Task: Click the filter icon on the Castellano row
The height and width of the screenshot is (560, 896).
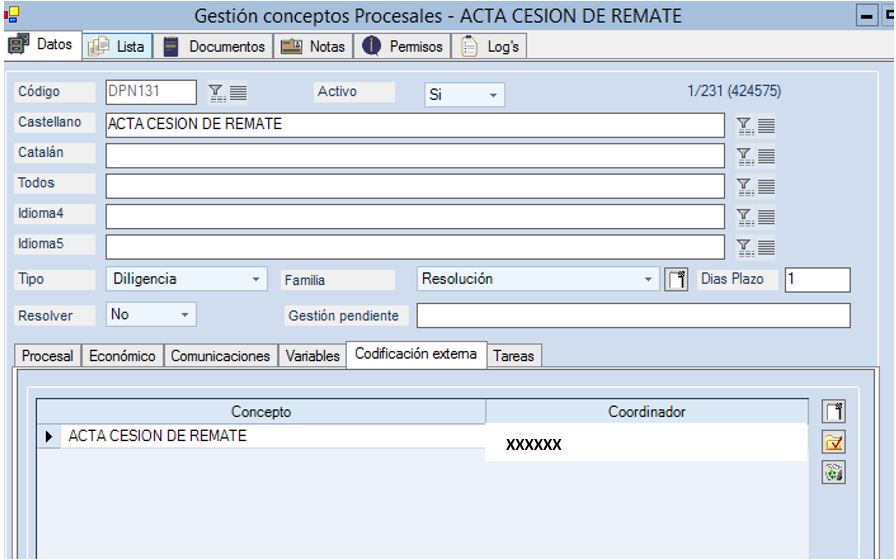Action: point(744,125)
